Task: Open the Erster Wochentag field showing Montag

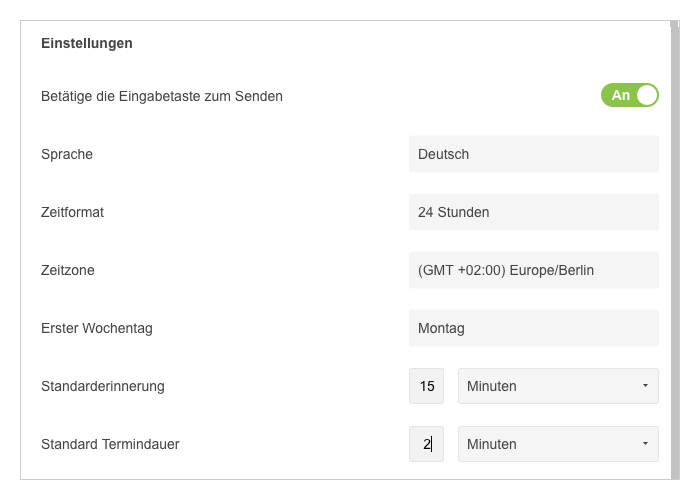Action: click(x=533, y=328)
